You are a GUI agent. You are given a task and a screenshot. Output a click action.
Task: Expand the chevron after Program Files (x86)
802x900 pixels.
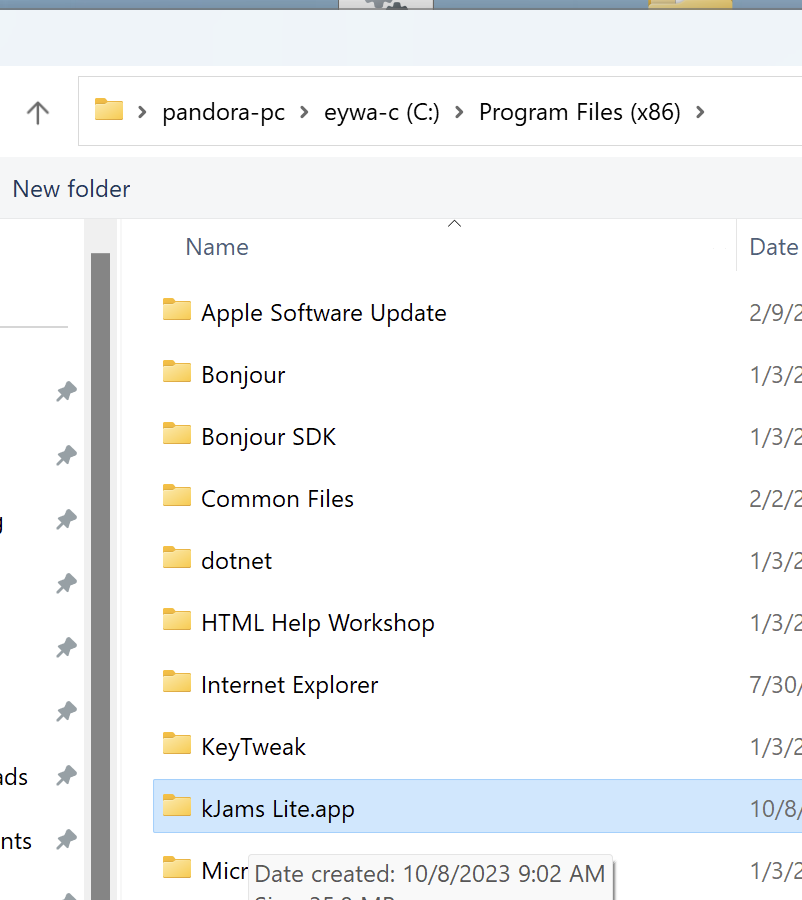(700, 112)
